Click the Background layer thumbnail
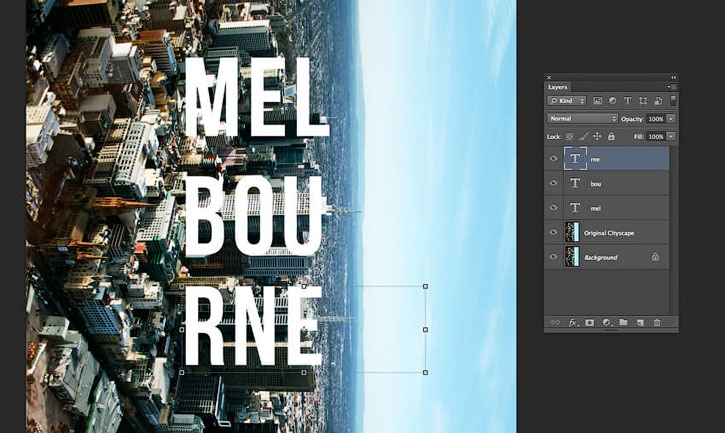725x433 pixels. pyautogui.click(x=572, y=256)
